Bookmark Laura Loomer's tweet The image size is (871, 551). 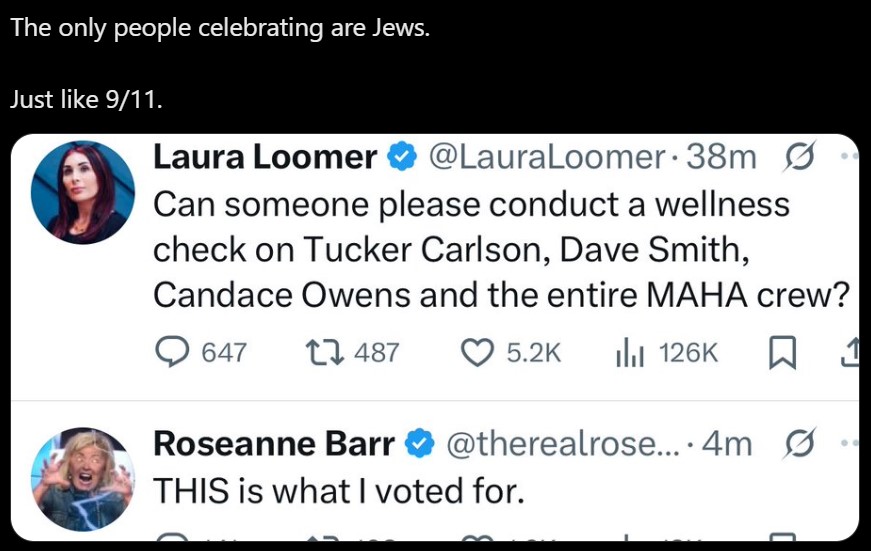(x=782, y=353)
